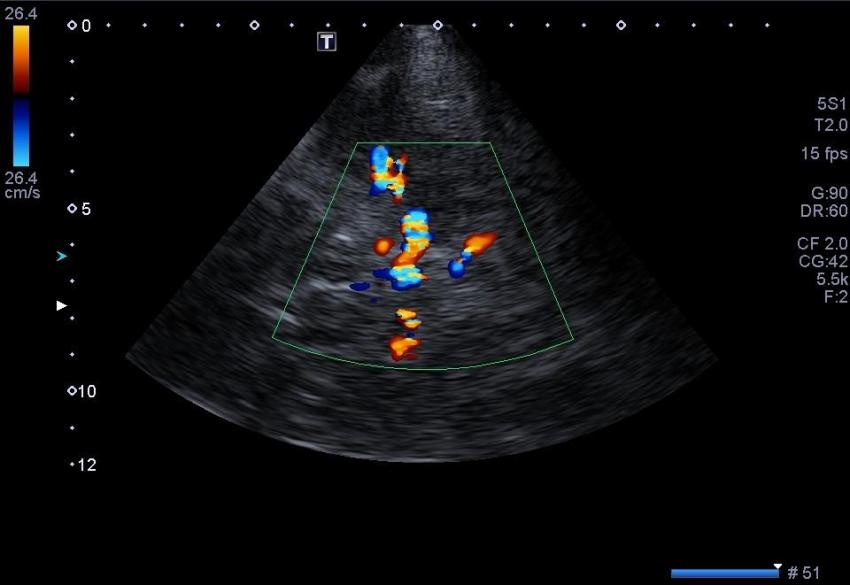The width and height of the screenshot is (850, 586).
Task: Click the cyan focus arrow on depth scale
Action: 62,257
